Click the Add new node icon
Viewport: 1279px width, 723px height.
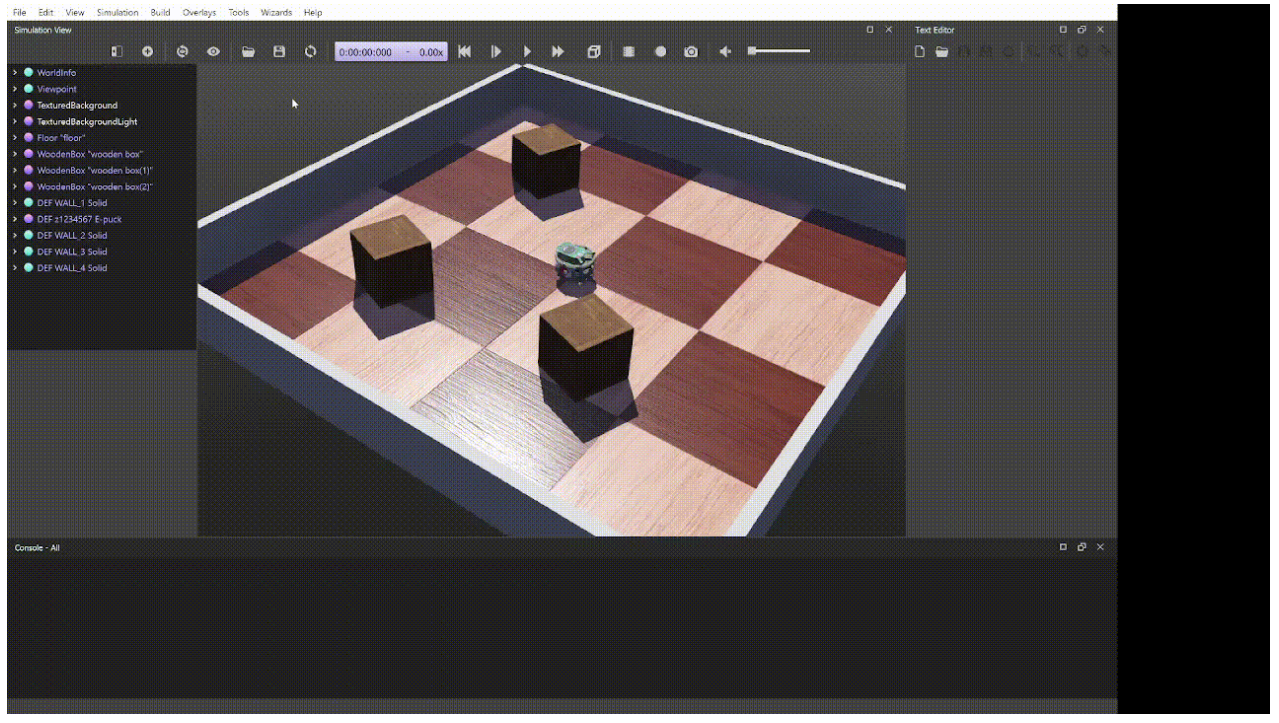pos(148,52)
